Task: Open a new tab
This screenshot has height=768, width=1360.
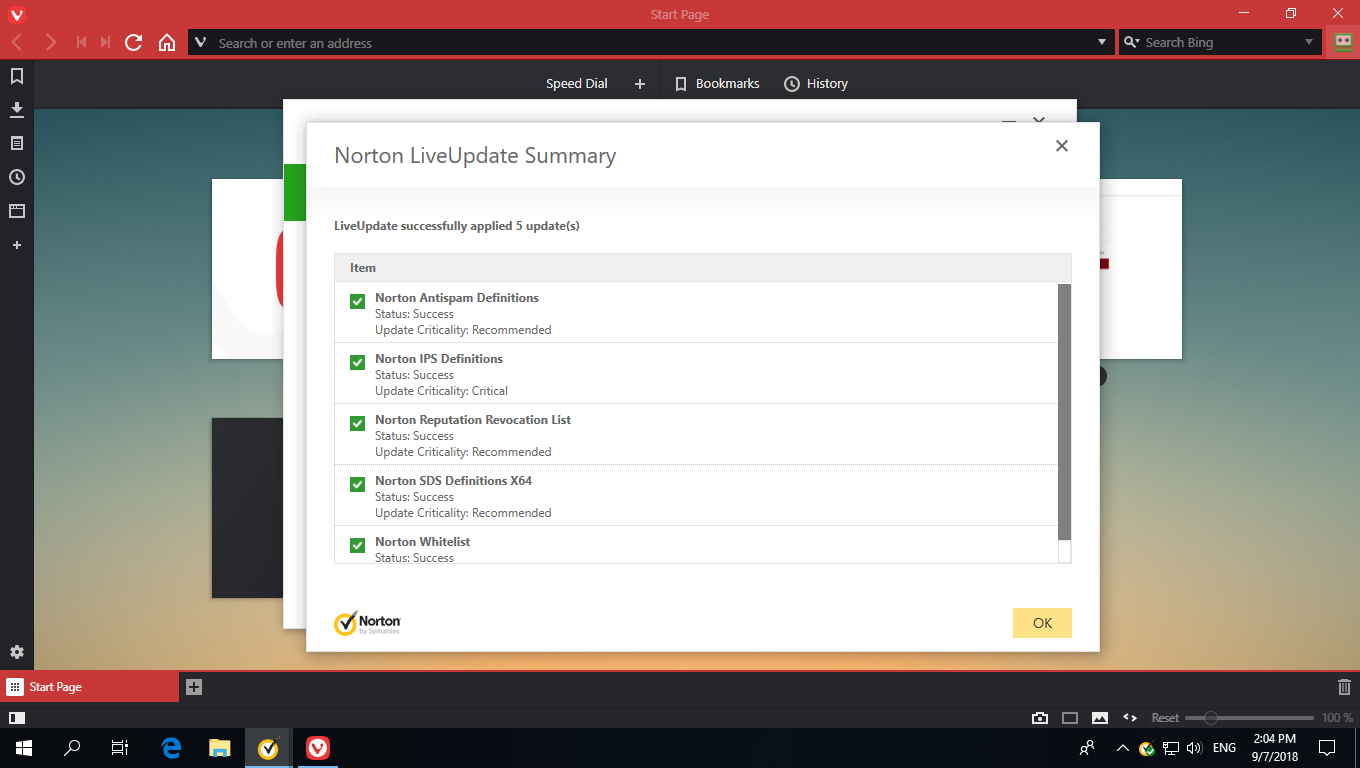Action: pos(194,687)
